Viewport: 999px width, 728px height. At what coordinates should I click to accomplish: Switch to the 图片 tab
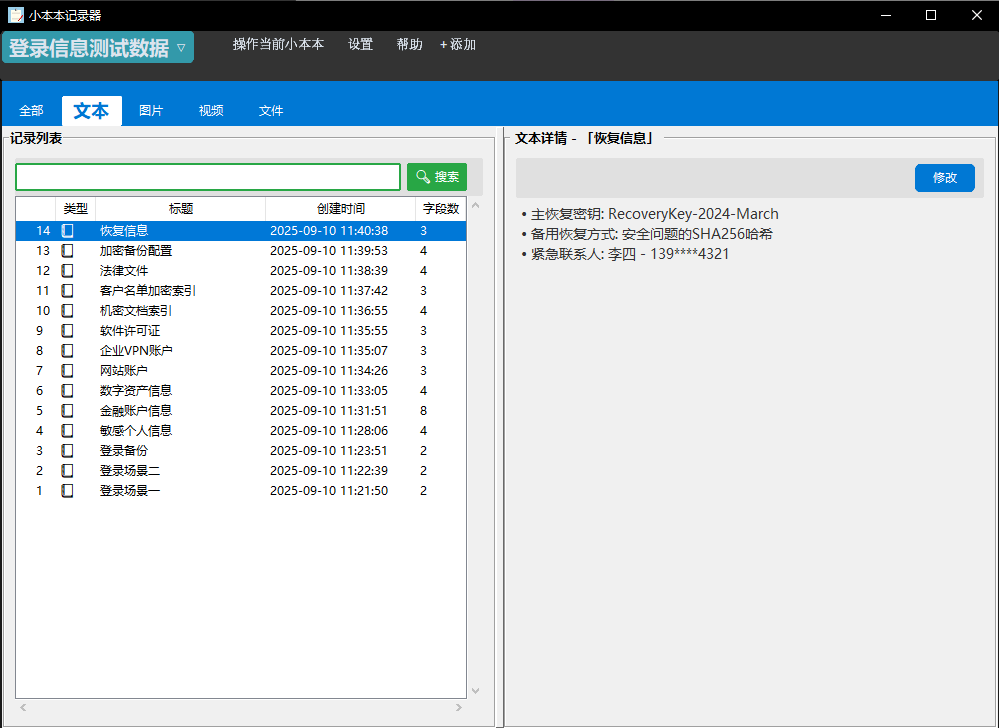tap(151, 111)
